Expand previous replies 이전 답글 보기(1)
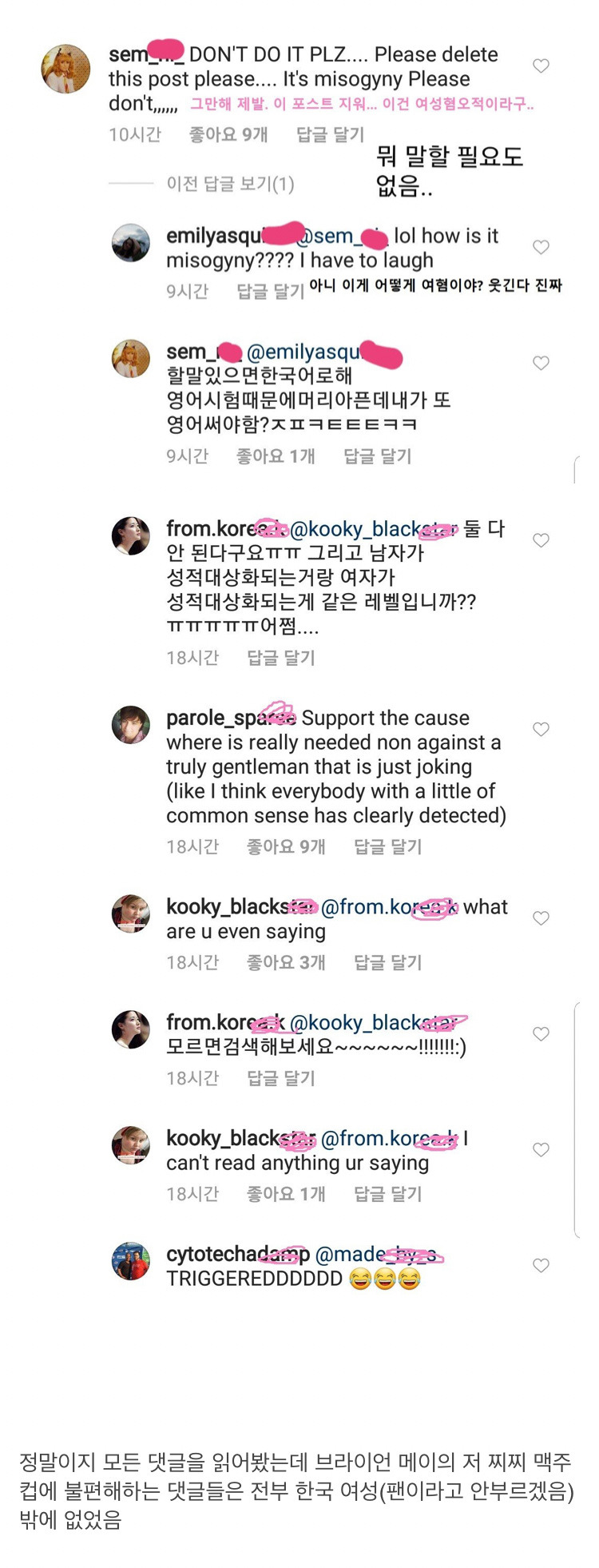599x1568 pixels. pyautogui.click(x=230, y=185)
